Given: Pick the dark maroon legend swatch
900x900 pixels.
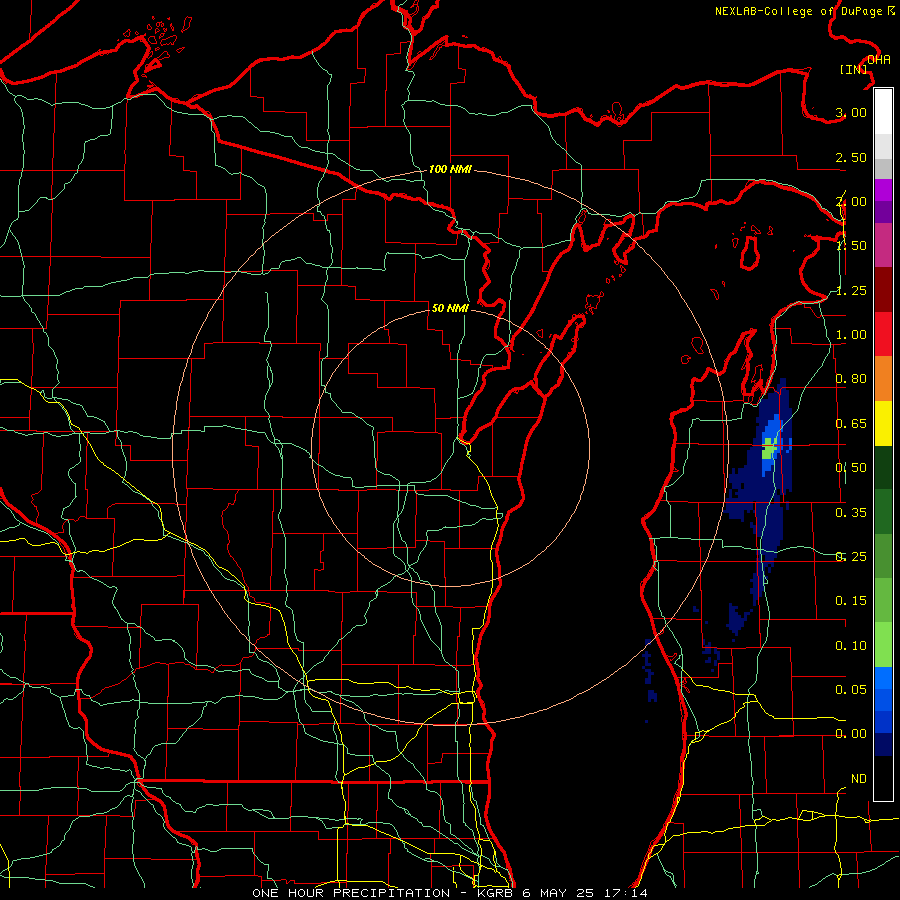Looking at the screenshot, I should tap(883, 290).
